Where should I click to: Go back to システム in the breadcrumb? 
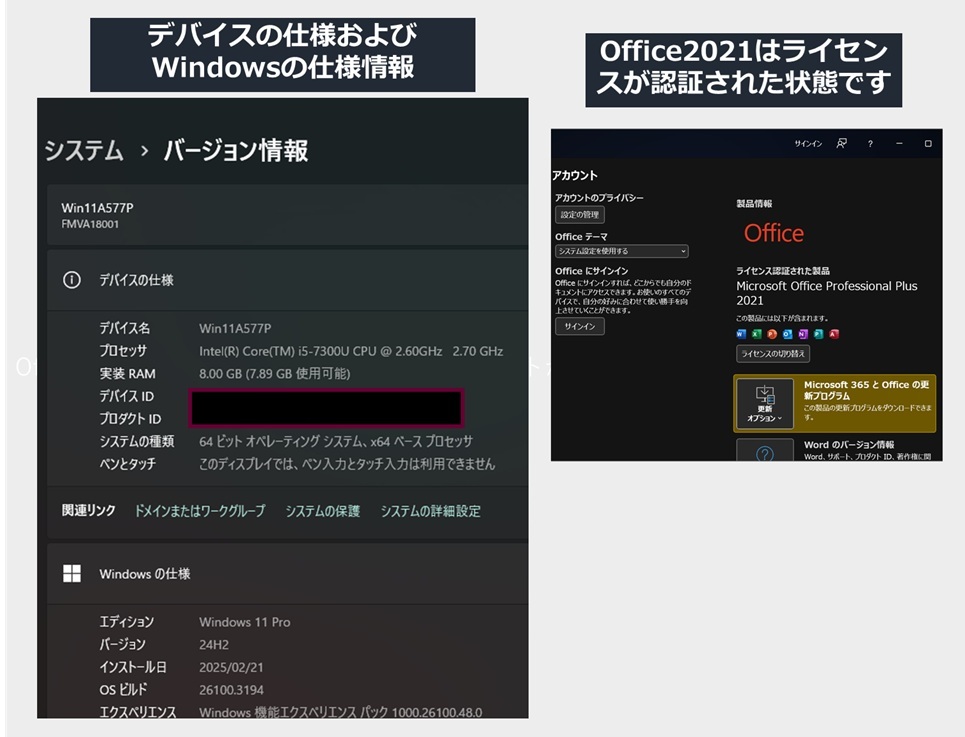point(84,151)
